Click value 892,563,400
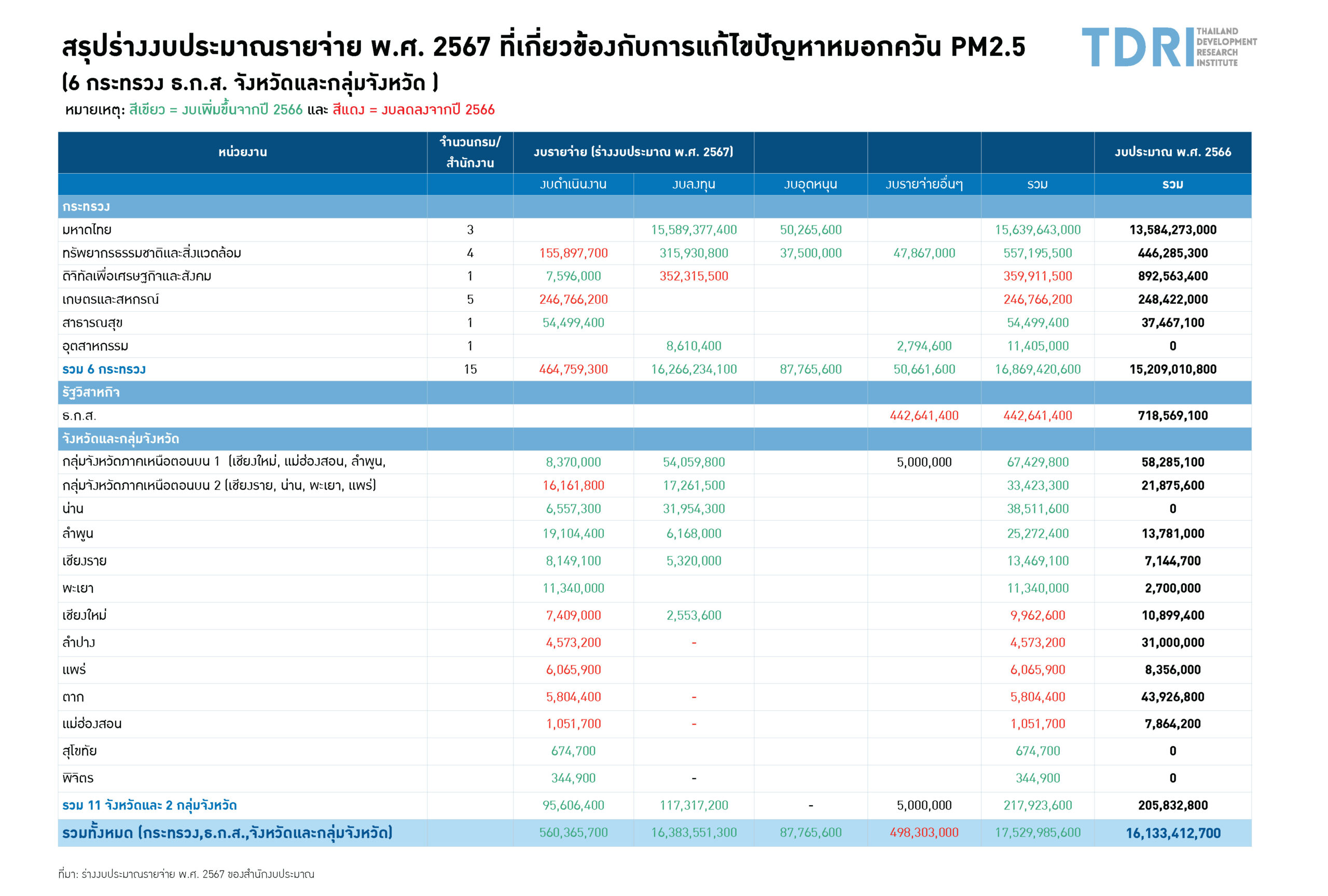Screen dimensions: 1328x896 tap(1172, 276)
